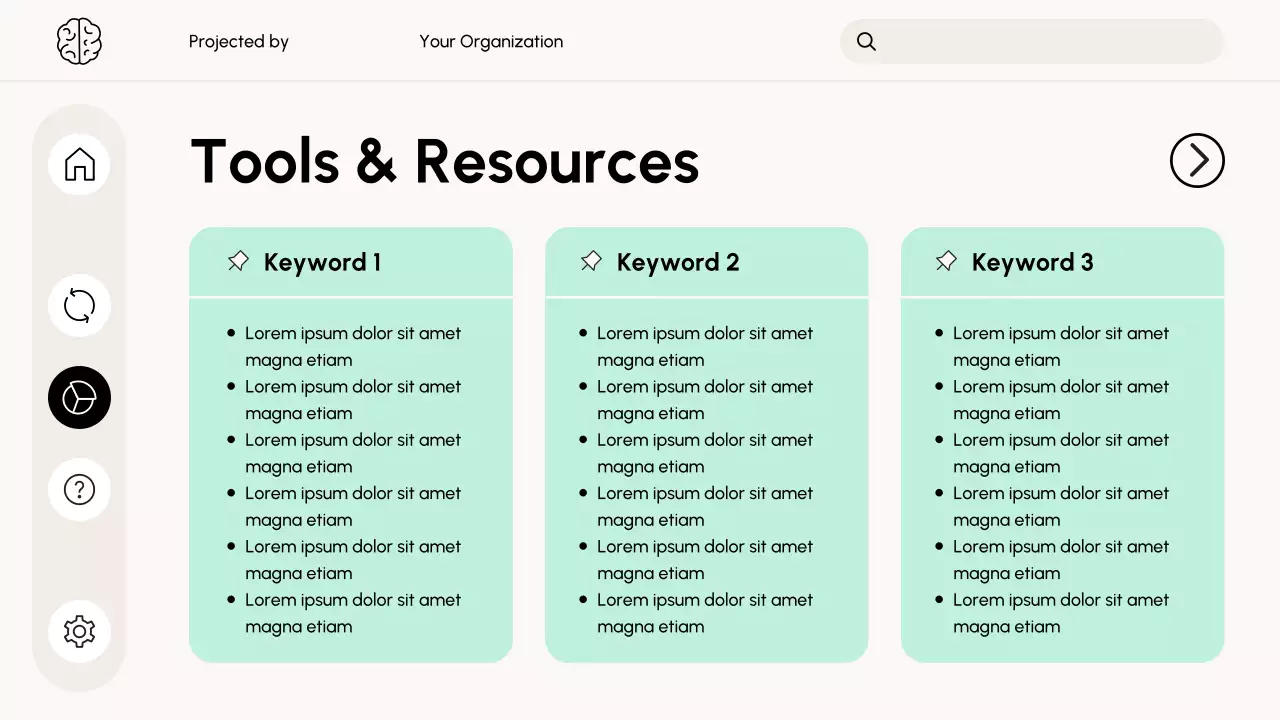1280x720 pixels.
Task: Click the Keyword 1 heading
Action: (322, 263)
